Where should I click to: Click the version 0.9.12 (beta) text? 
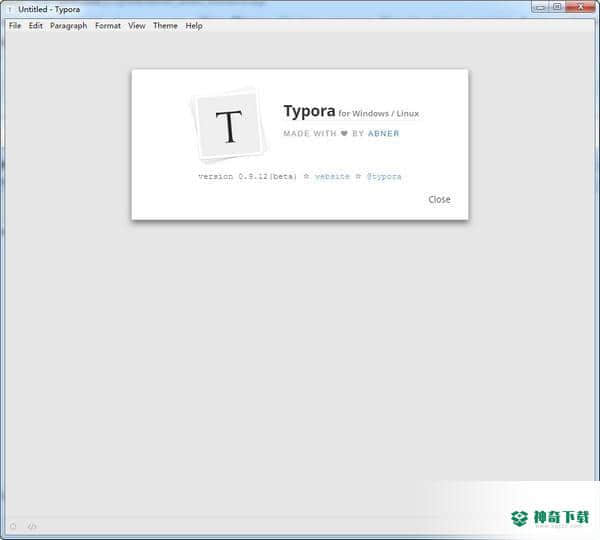point(248,176)
